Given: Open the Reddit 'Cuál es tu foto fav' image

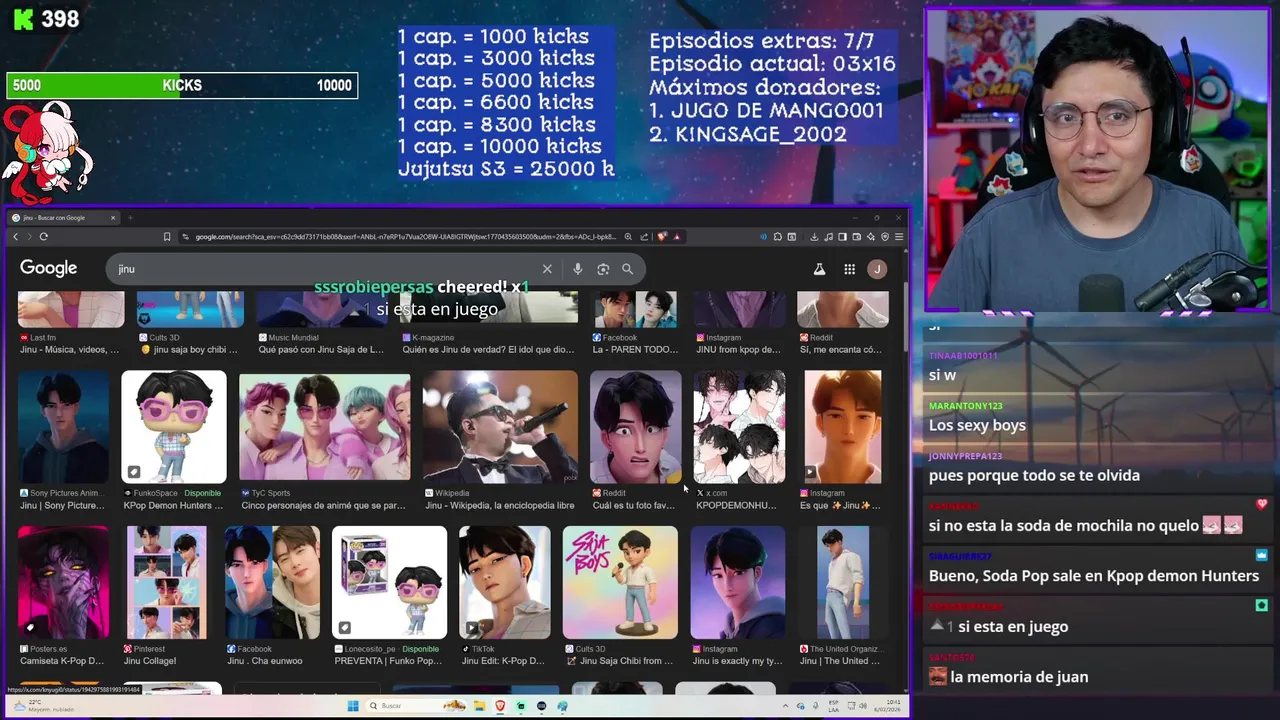Looking at the screenshot, I should click(x=636, y=427).
